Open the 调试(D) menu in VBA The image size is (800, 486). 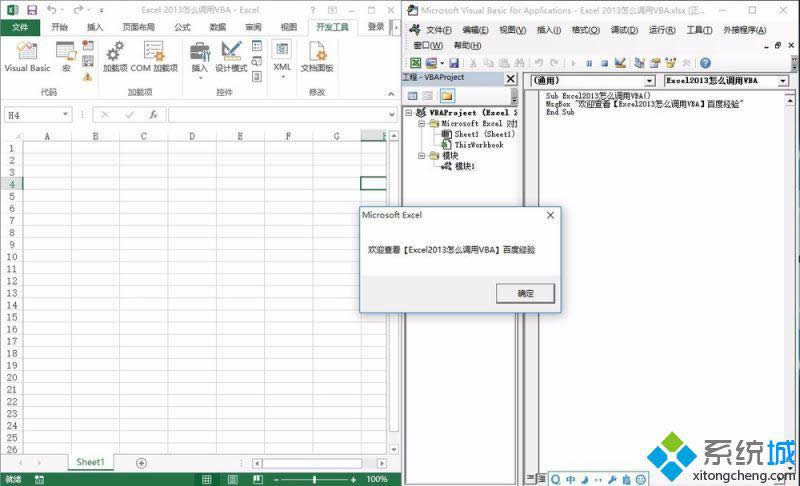point(625,30)
